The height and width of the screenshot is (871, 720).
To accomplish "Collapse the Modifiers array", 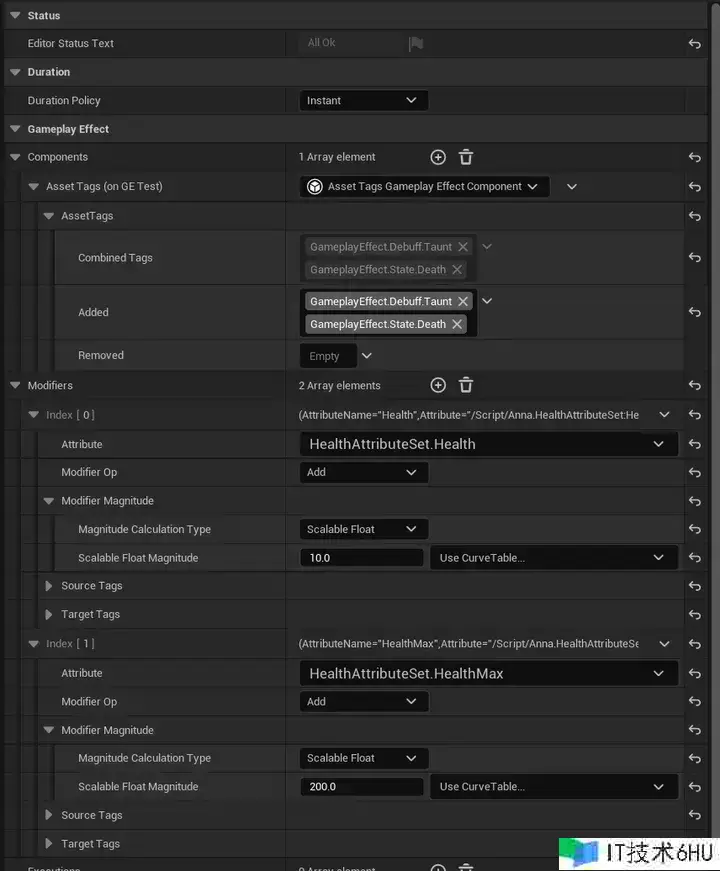I will (15, 385).
